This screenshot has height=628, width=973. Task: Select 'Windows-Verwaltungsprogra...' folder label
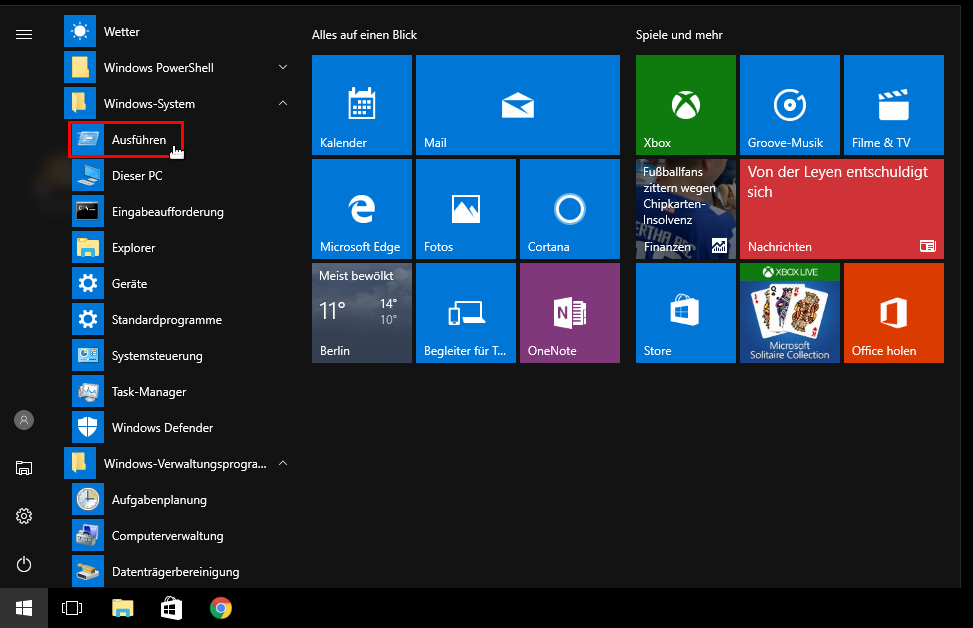(185, 464)
